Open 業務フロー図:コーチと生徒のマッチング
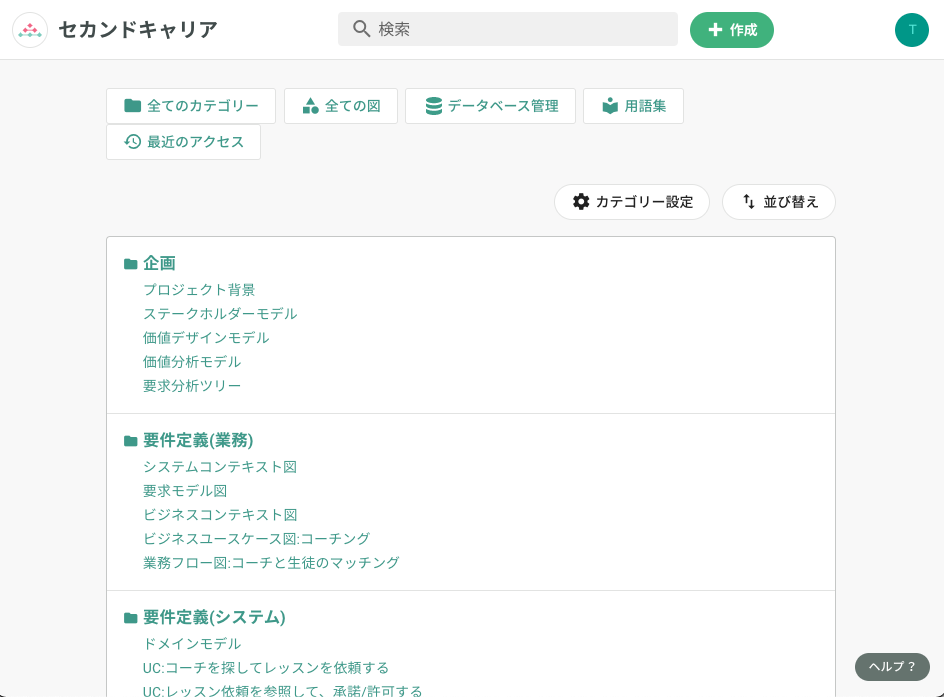The image size is (944, 697). click(271, 562)
